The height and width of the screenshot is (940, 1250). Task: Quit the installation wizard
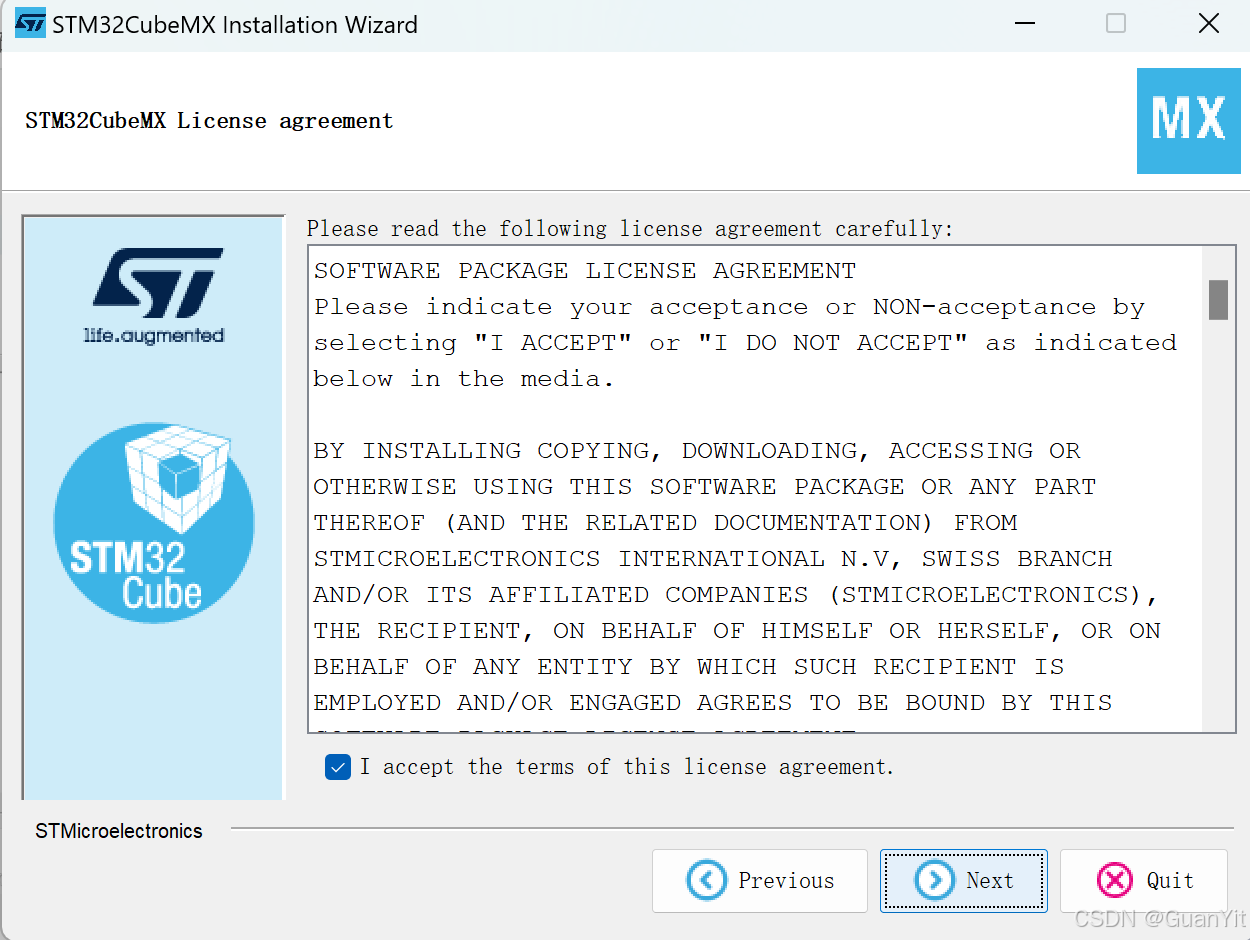[1144, 881]
